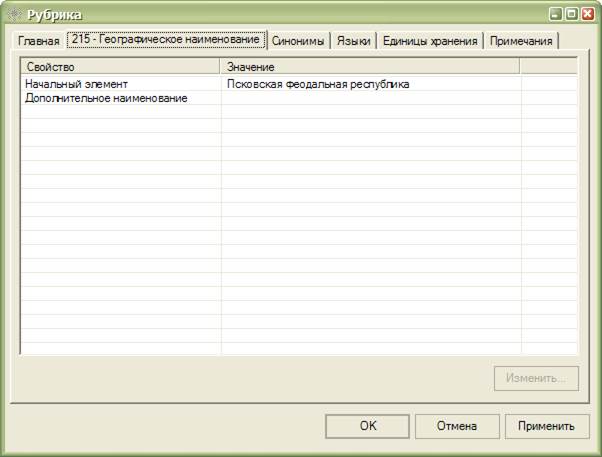Minimize the Рубрика dialog window
The image size is (602, 457).
556,15
